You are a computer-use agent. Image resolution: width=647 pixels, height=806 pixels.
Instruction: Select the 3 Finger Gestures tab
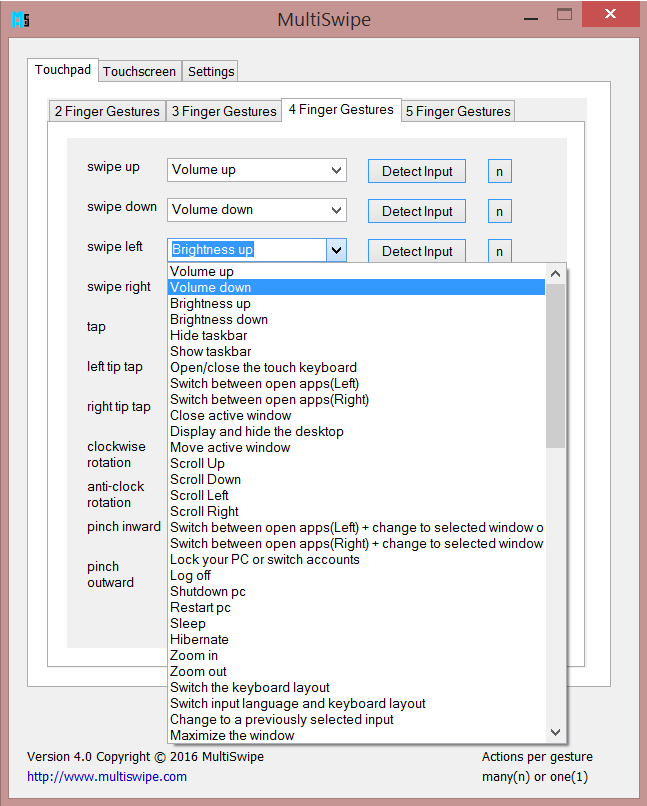coord(224,111)
